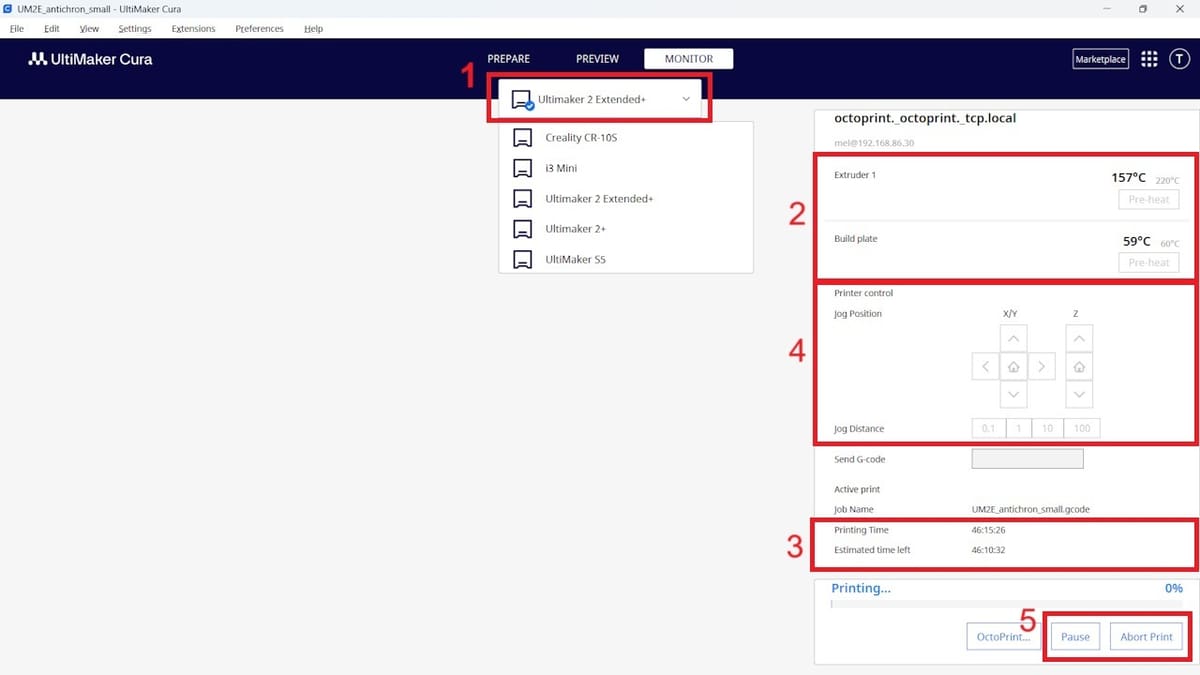
Task: Click the printer icon beside Ultimaker 2+
Action: (522, 229)
